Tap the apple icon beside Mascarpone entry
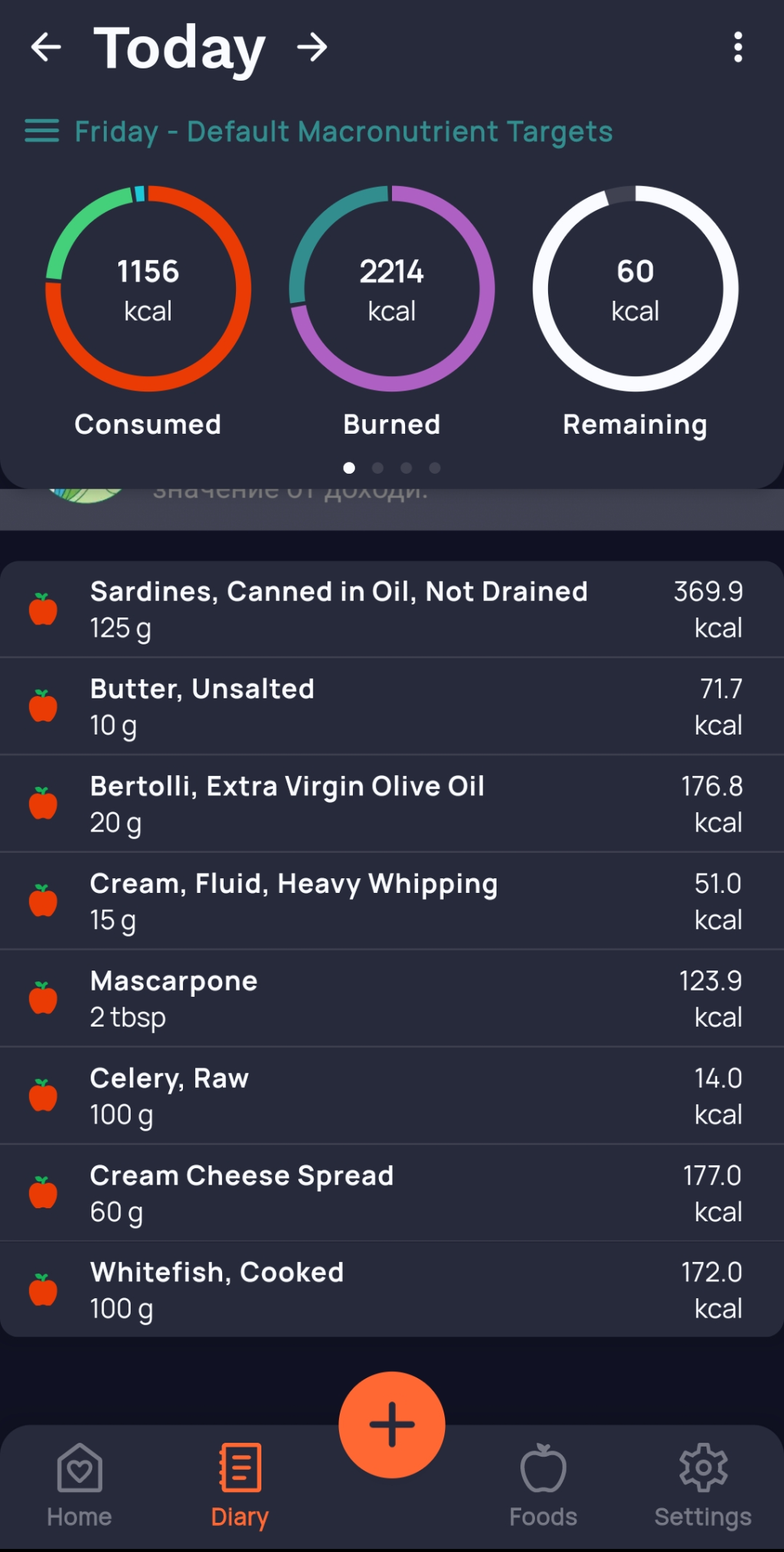 (x=43, y=998)
